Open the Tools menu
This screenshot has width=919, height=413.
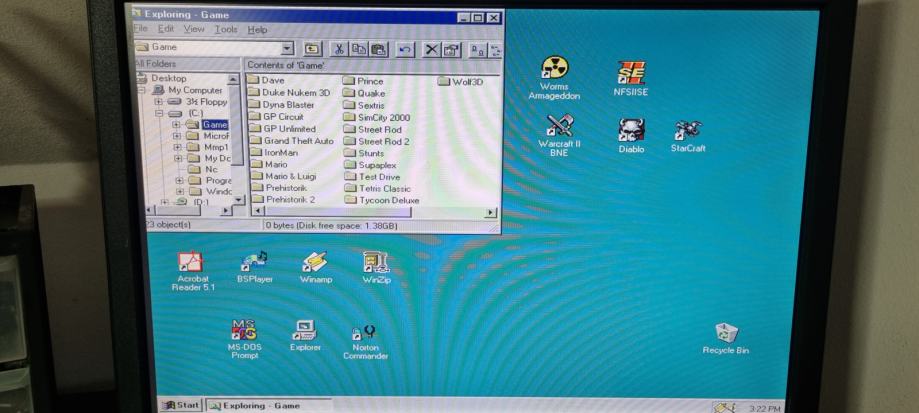226,29
